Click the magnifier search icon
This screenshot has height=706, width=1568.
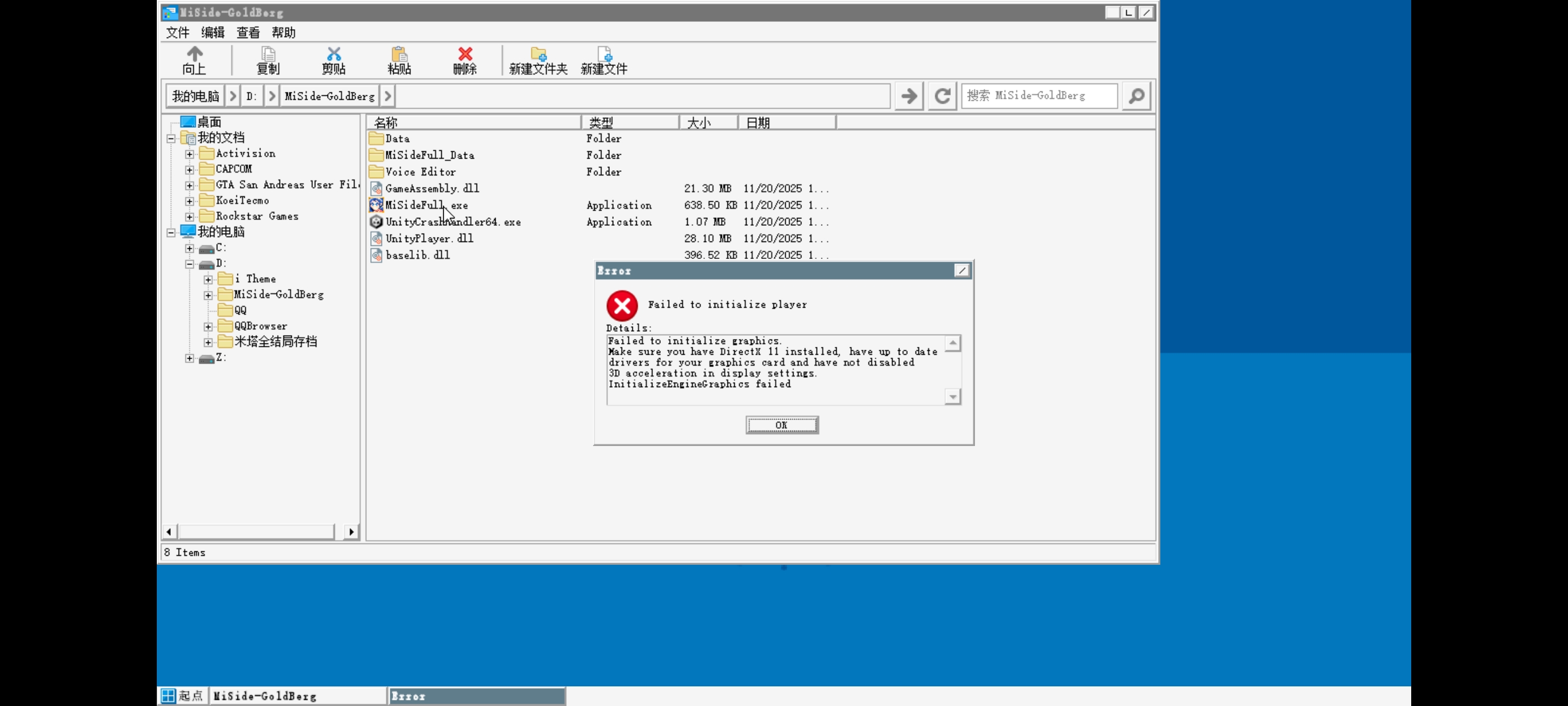tap(1136, 96)
